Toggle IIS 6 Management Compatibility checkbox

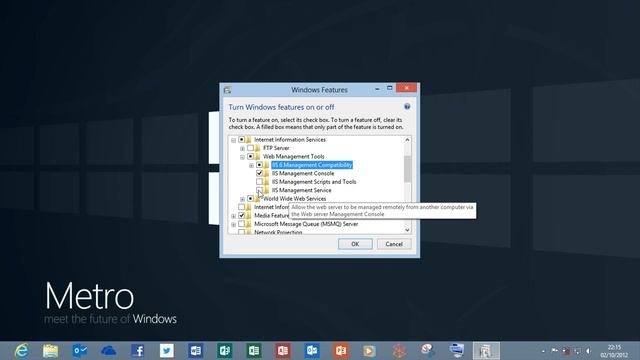pos(259,165)
